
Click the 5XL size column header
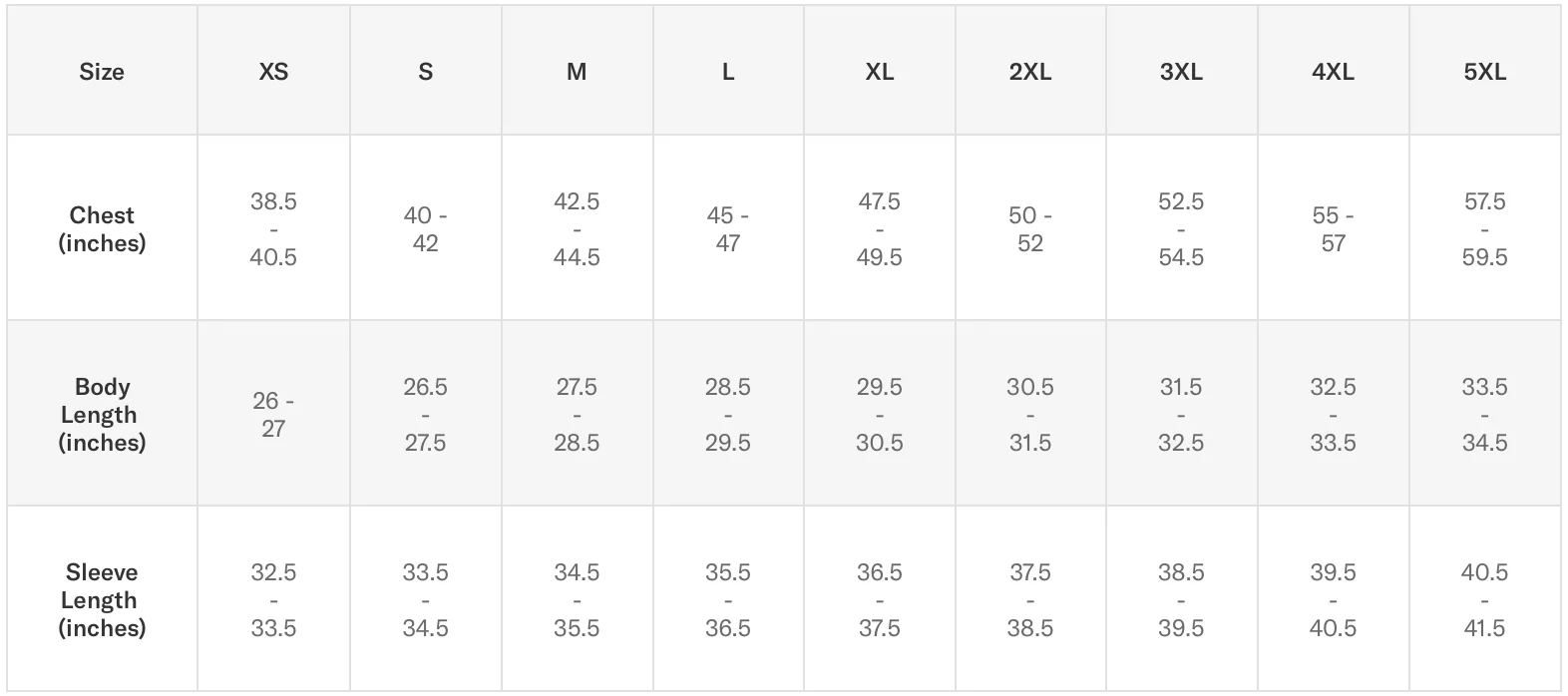(1484, 72)
